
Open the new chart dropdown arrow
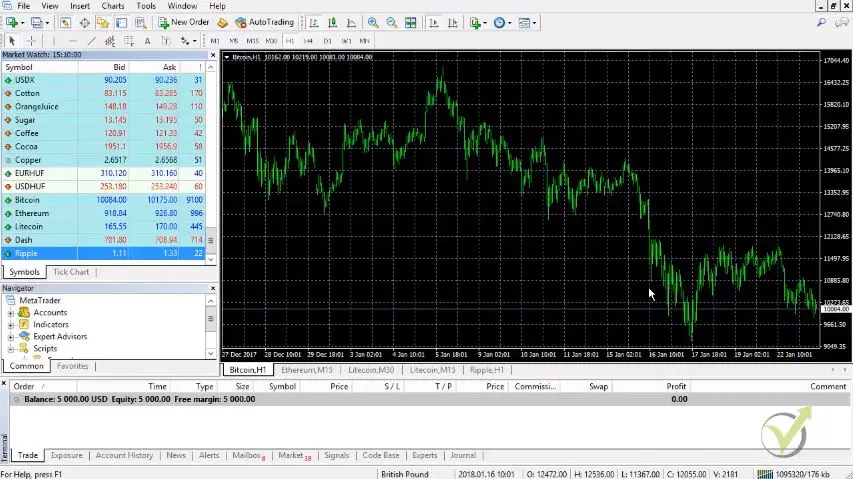pyautogui.click(x=22, y=23)
